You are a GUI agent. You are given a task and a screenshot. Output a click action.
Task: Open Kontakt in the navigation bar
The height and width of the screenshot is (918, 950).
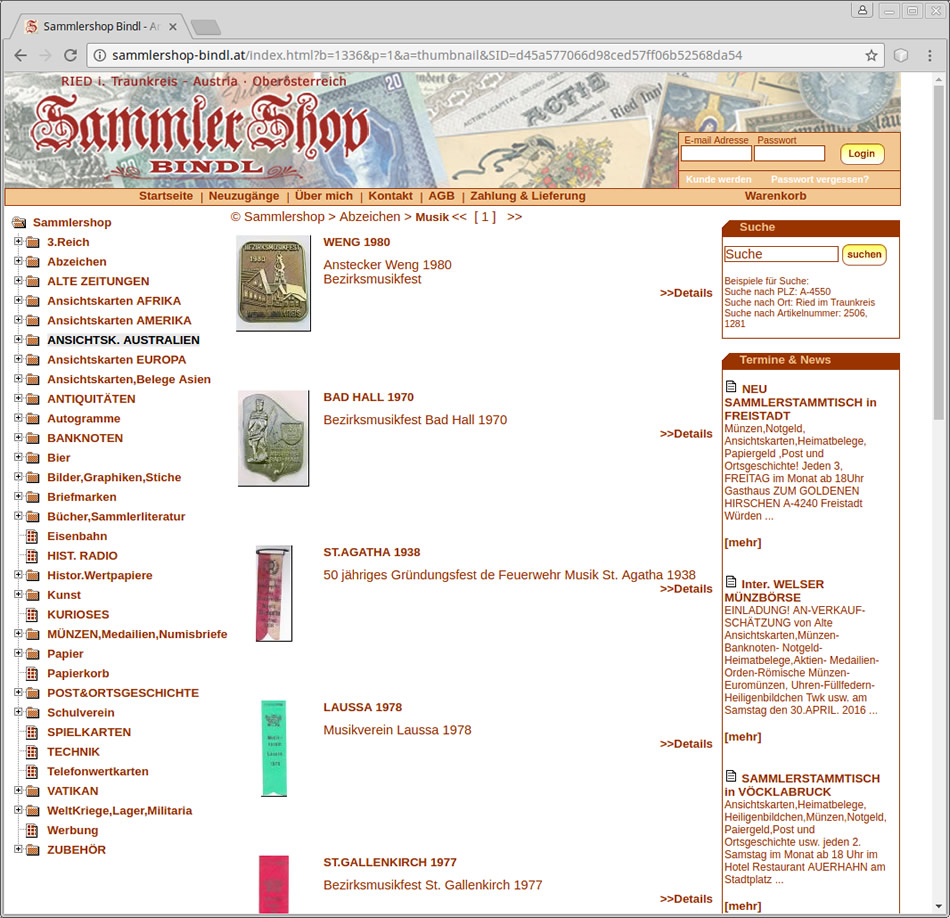coord(390,196)
